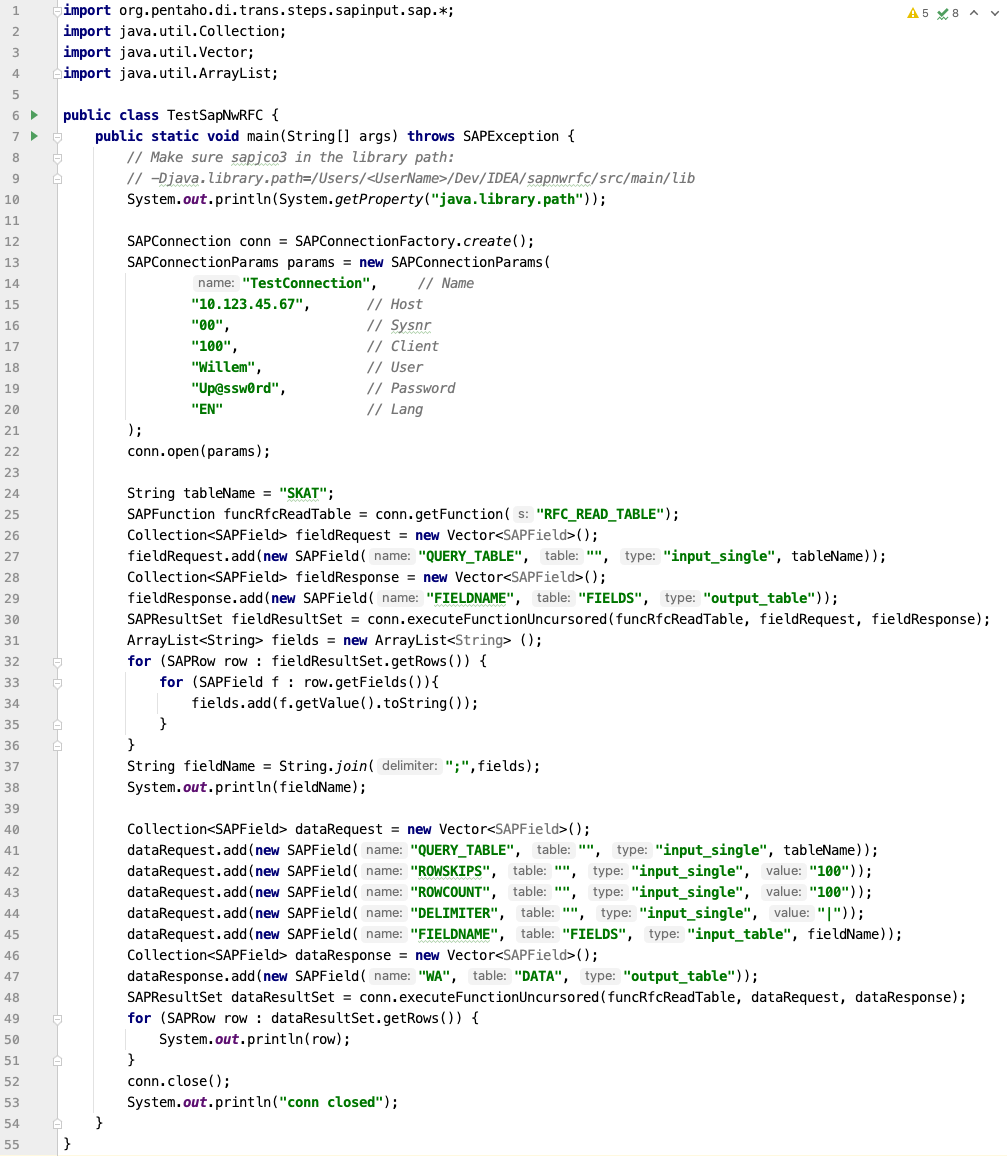Image resolution: width=1007 pixels, height=1156 pixels.
Task: Click executeFunctionUncursored on line 30
Action: point(507,619)
